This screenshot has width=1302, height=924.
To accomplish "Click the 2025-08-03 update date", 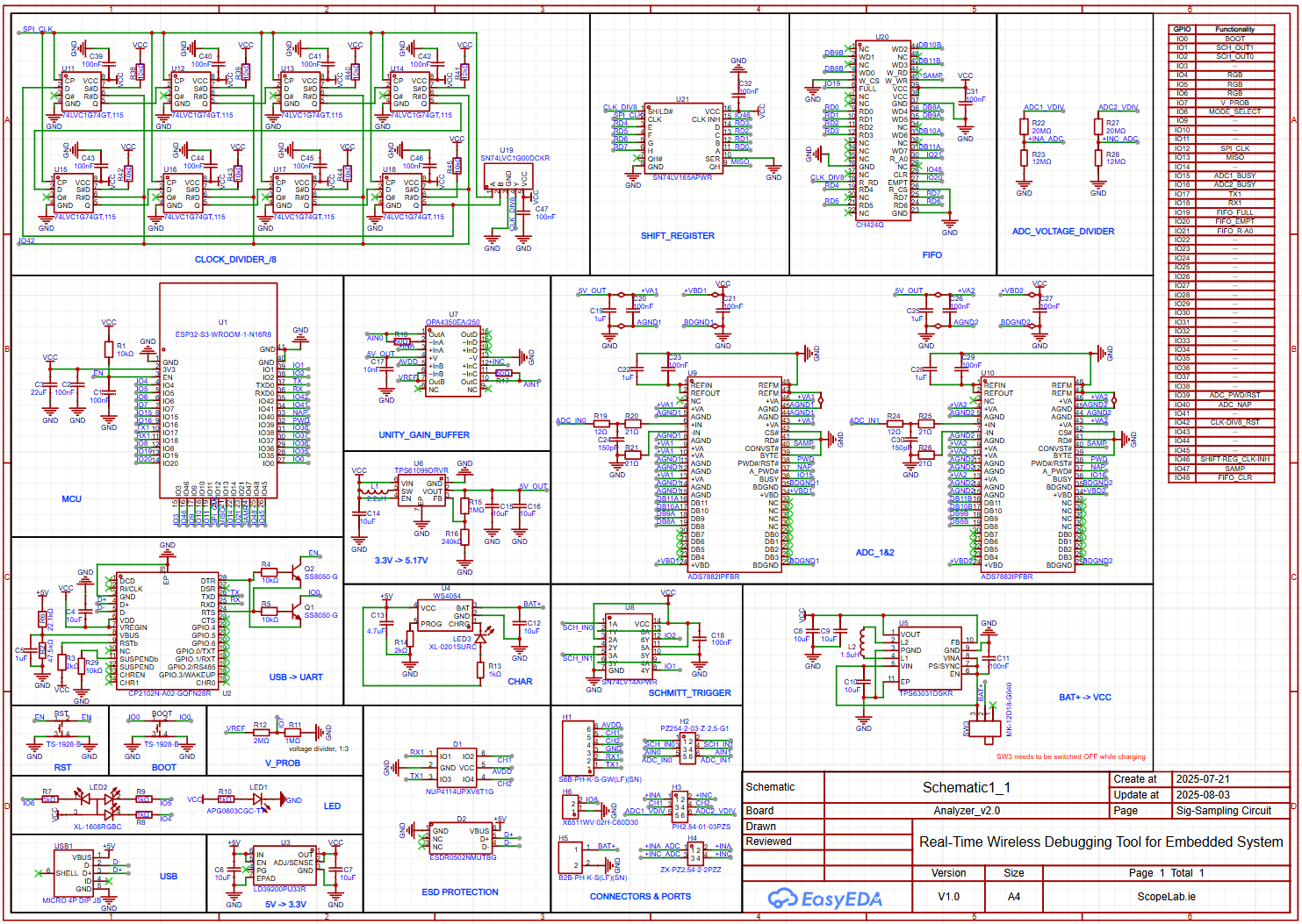I will (x=1203, y=795).
